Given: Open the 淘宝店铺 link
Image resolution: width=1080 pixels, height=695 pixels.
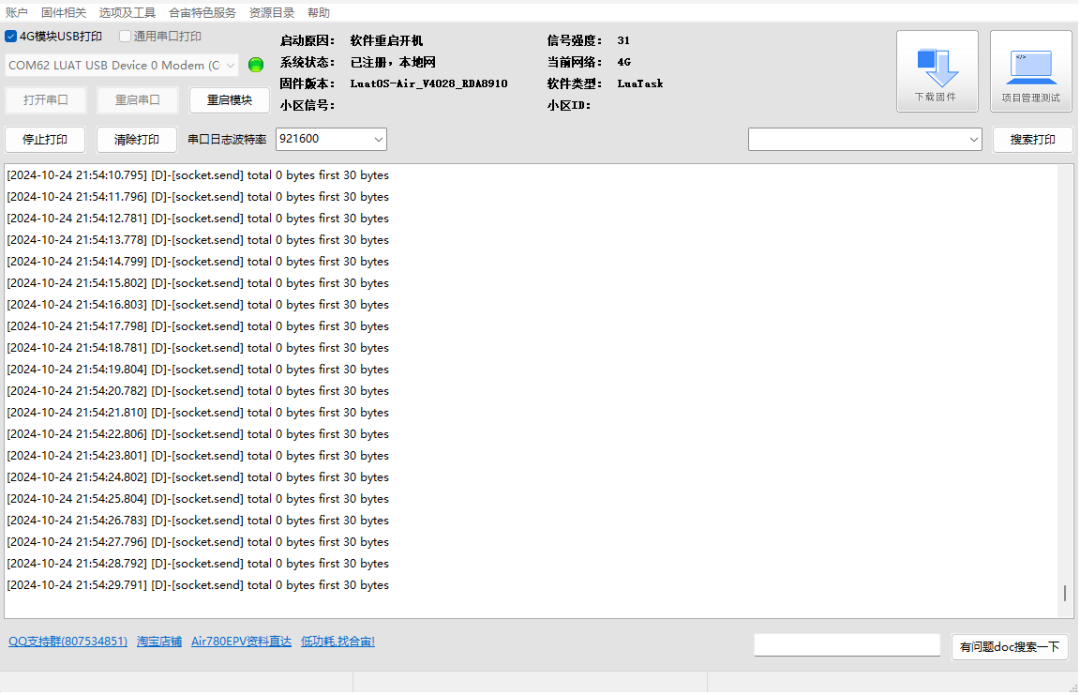Looking at the screenshot, I should pos(159,641).
